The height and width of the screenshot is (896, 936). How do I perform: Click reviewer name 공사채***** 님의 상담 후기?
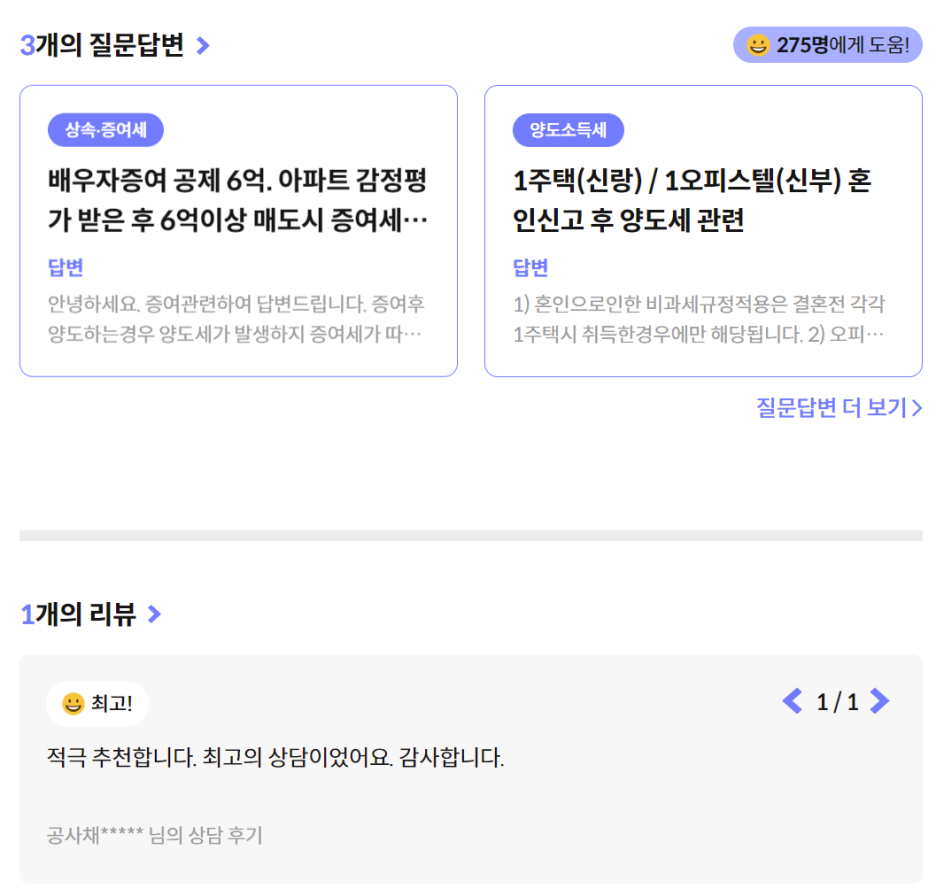coord(155,835)
